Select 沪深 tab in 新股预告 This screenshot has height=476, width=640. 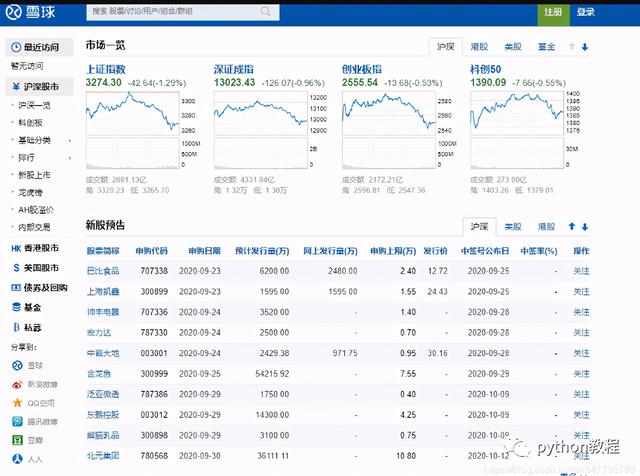tap(480, 227)
